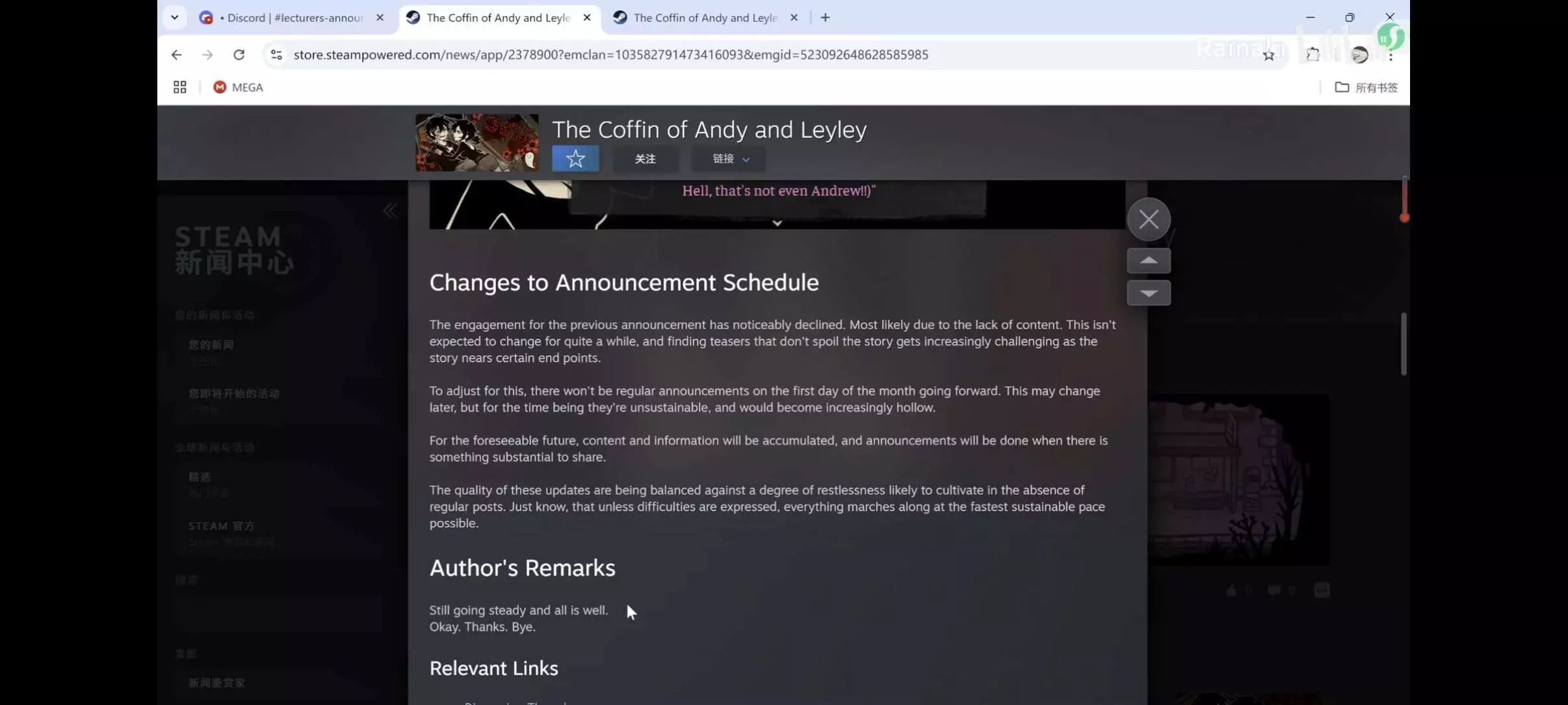Close the news article overlay
The height and width of the screenshot is (705, 1568).
(1148, 220)
